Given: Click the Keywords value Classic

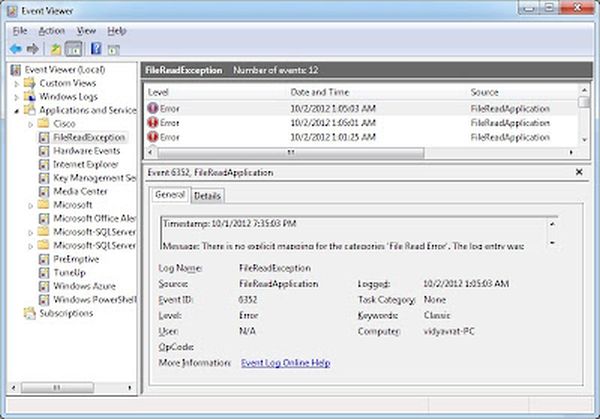Looking at the screenshot, I should pyautogui.click(x=437, y=316).
